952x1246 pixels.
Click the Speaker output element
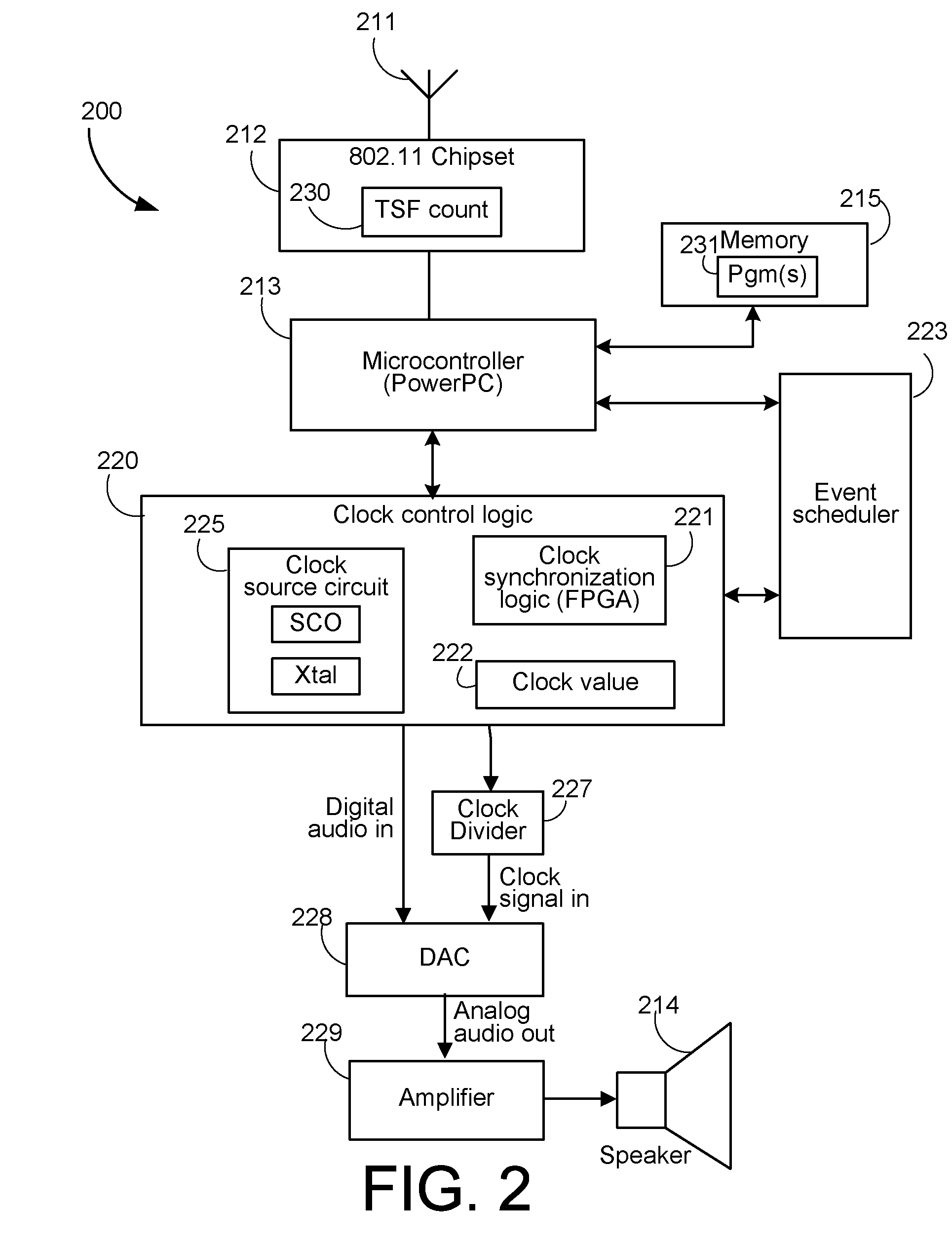point(720,1090)
